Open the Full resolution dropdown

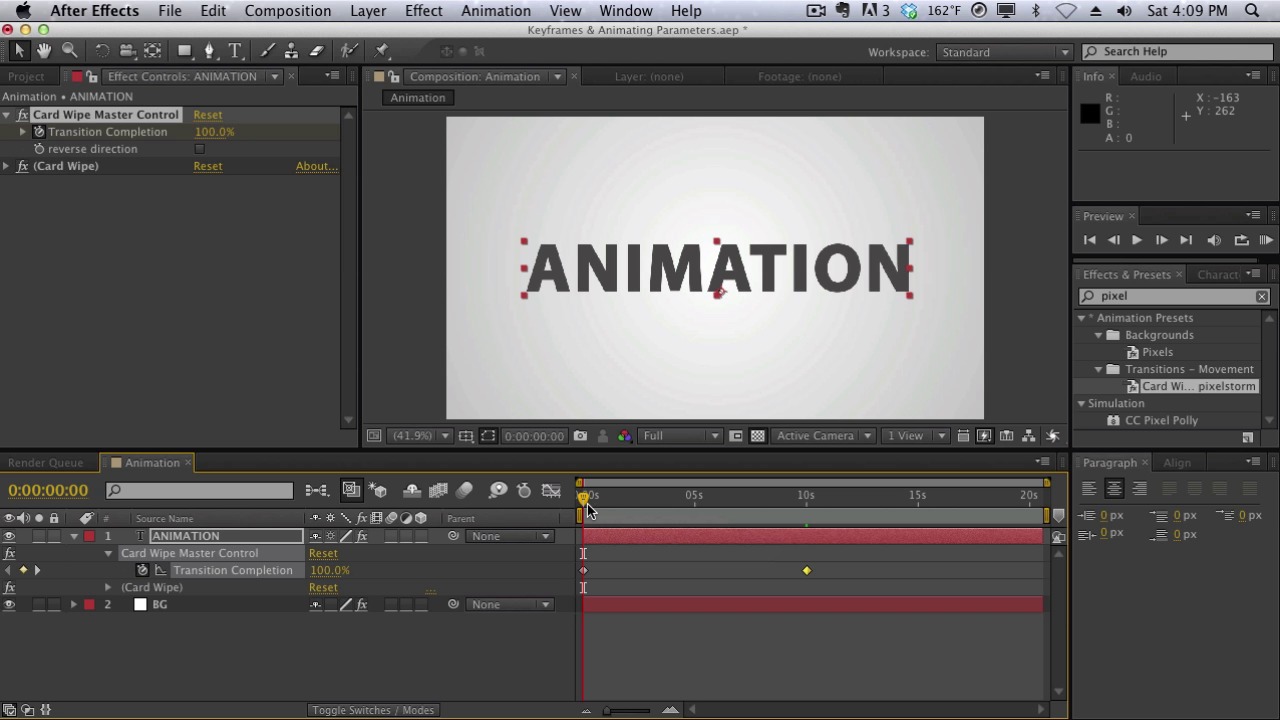(681, 436)
